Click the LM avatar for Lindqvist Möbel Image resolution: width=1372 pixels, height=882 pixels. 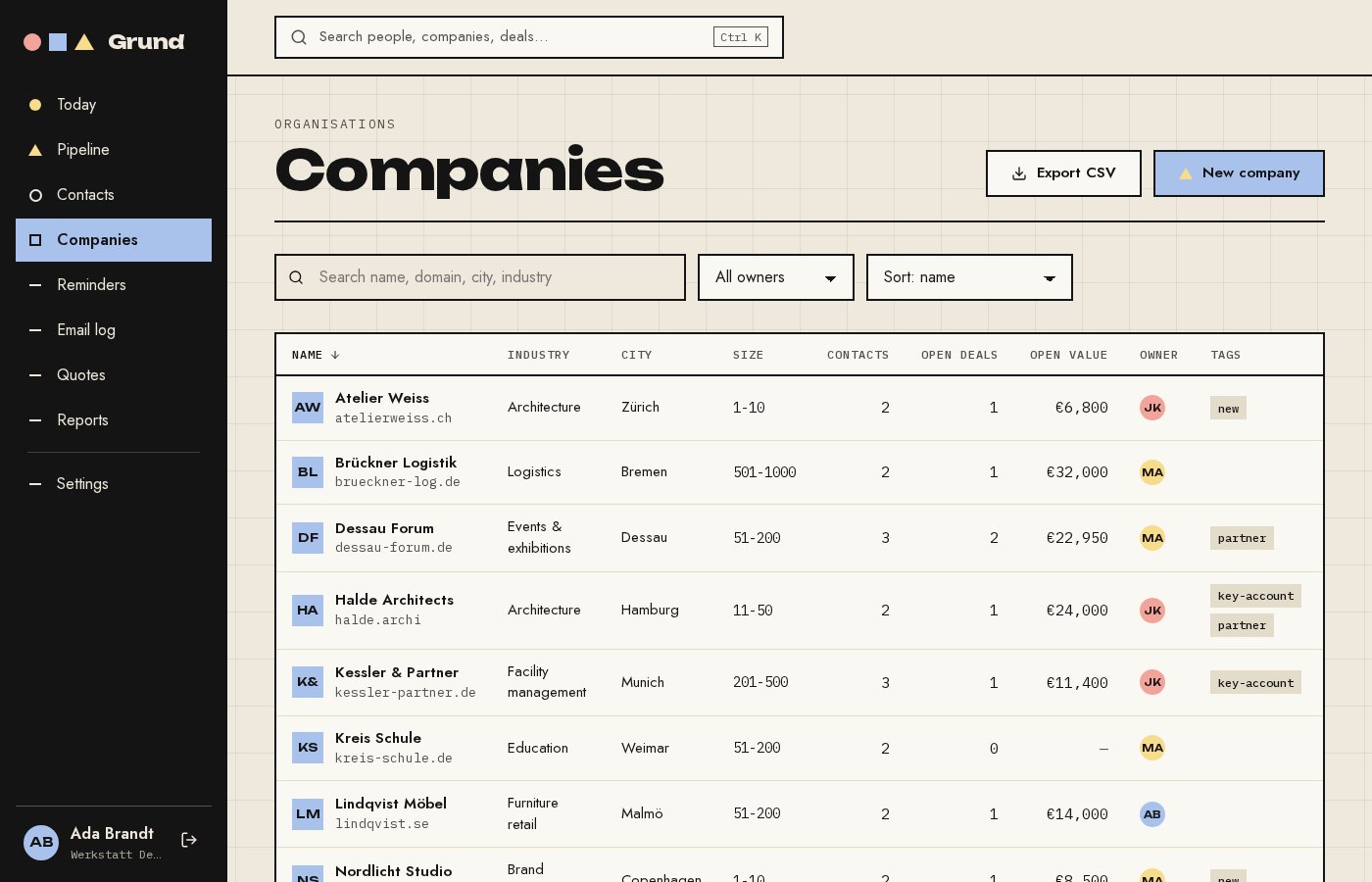[x=308, y=814]
